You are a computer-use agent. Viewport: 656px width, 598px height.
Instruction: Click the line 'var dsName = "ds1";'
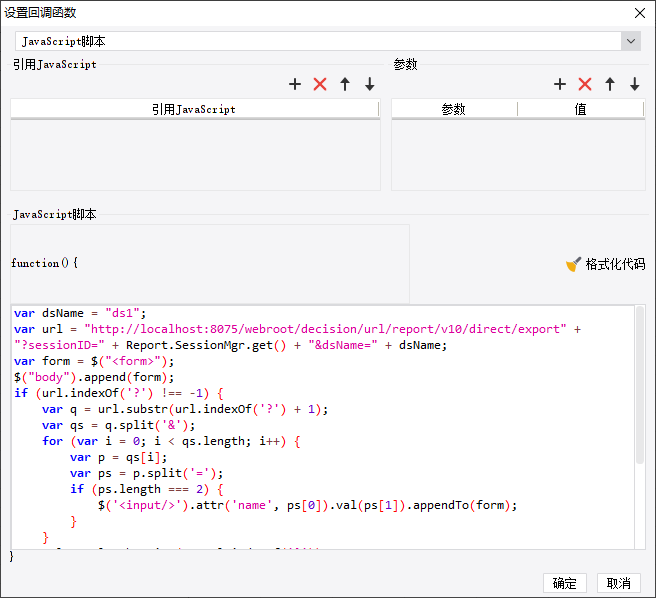(80, 313)
